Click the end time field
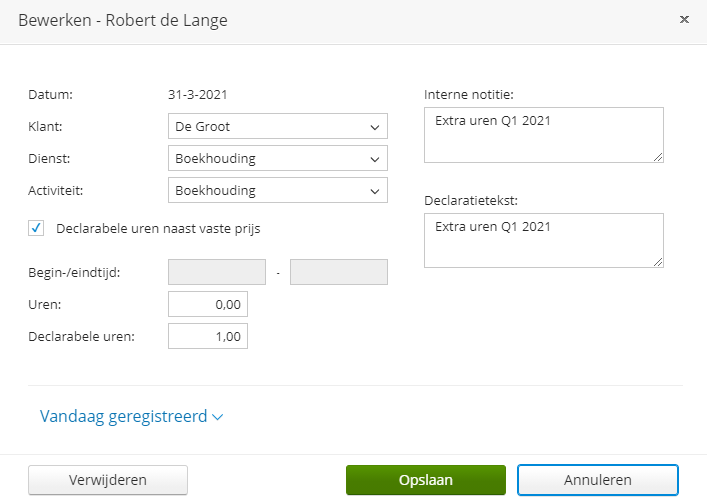The width and height of the screenshot is (707, 504). 339,272
